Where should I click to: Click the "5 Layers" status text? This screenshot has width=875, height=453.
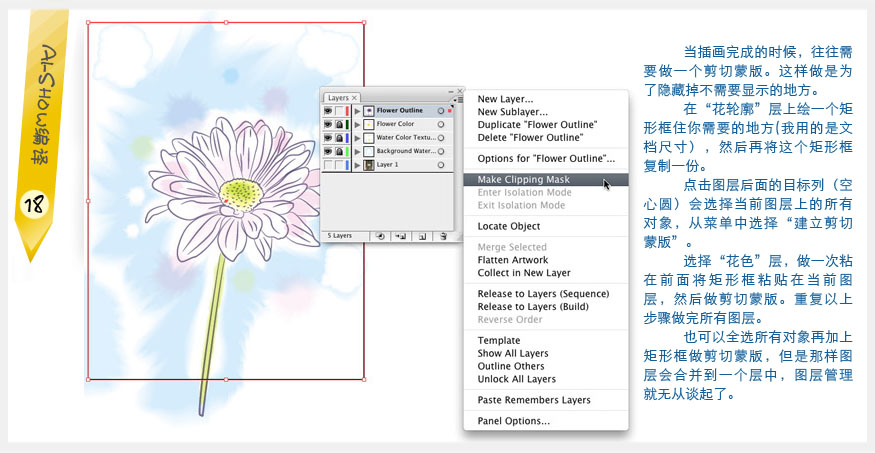(339, 236)
